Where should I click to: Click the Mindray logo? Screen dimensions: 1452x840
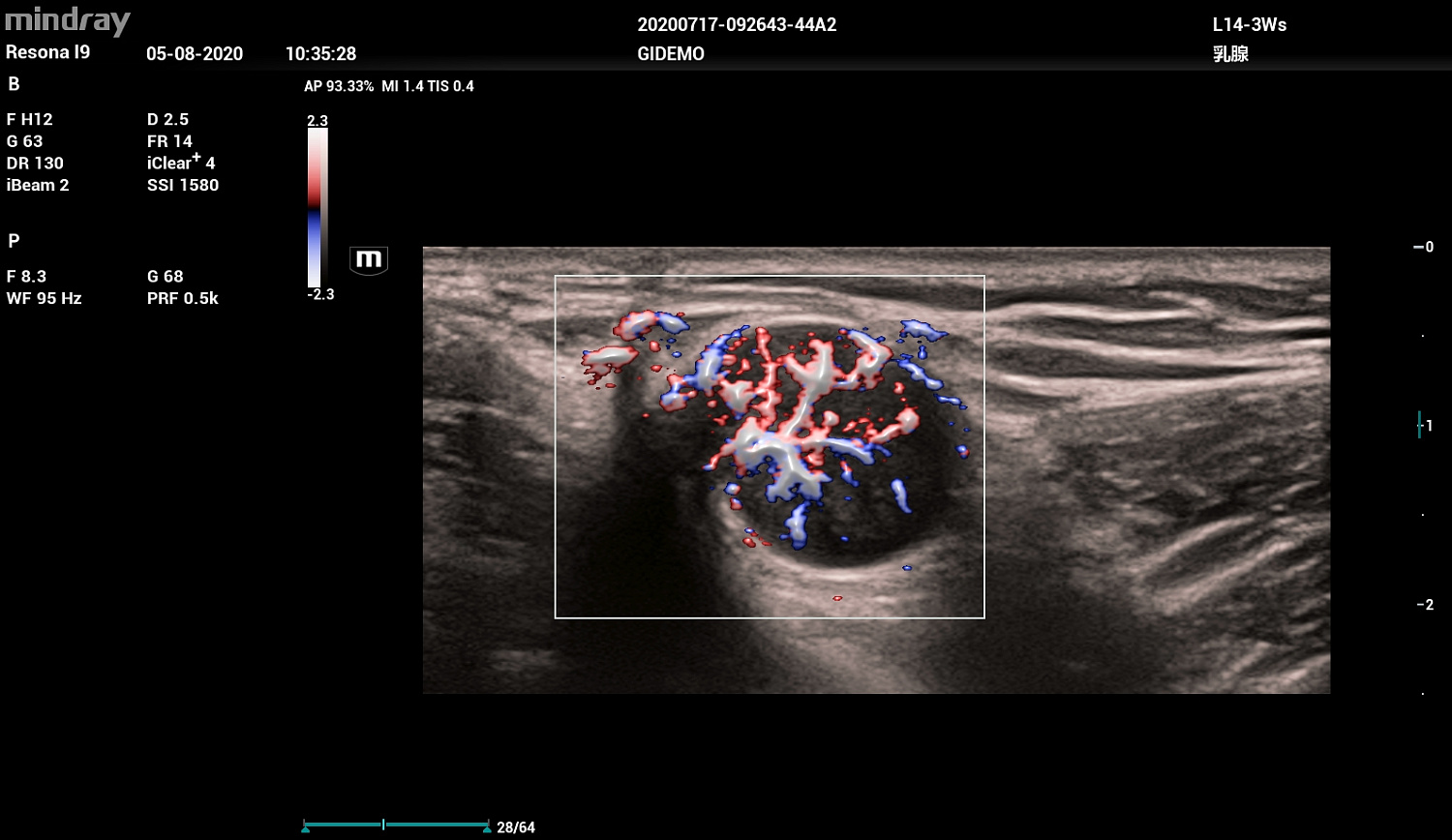point(67,20)
